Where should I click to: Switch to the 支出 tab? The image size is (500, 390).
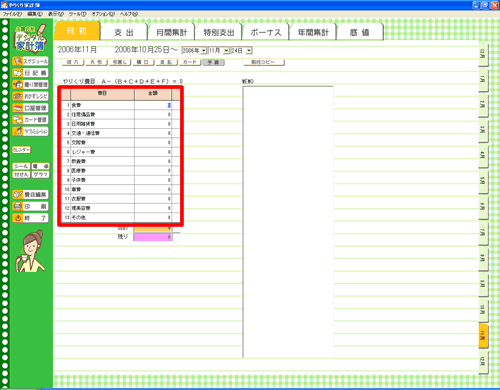[124, 32]
